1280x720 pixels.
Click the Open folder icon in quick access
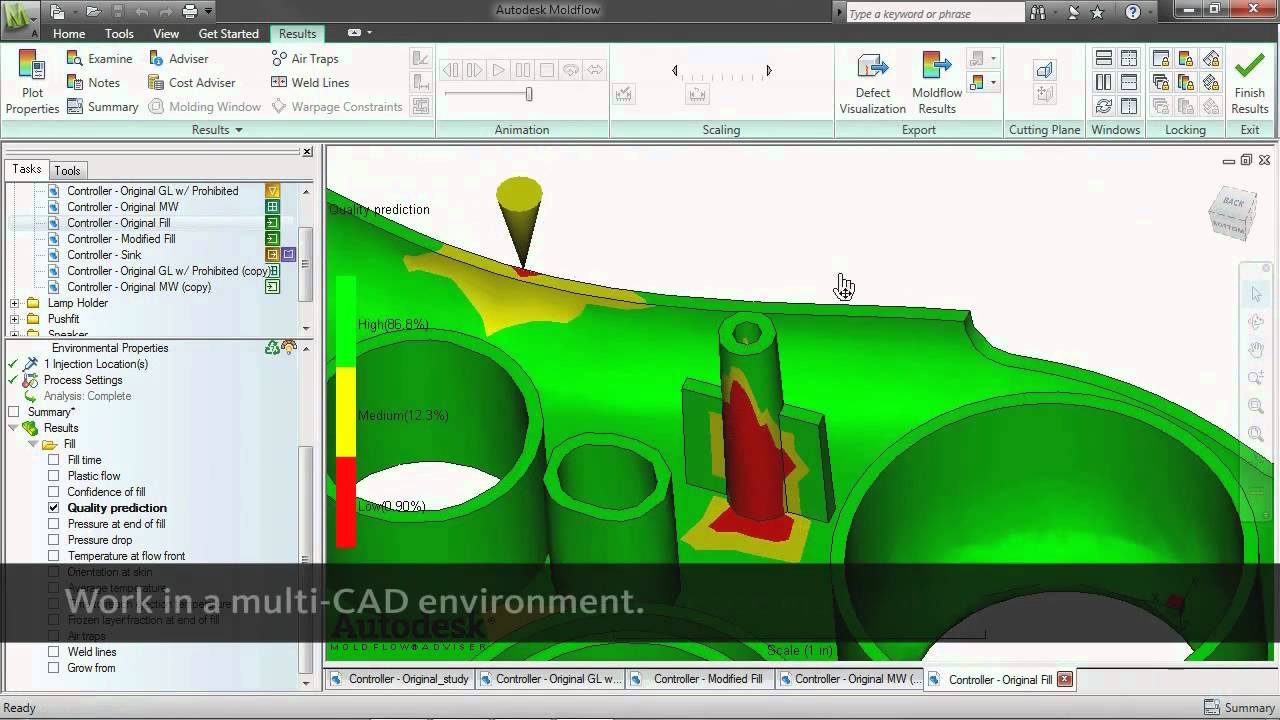pyautogui.click(x=93, y=12)
